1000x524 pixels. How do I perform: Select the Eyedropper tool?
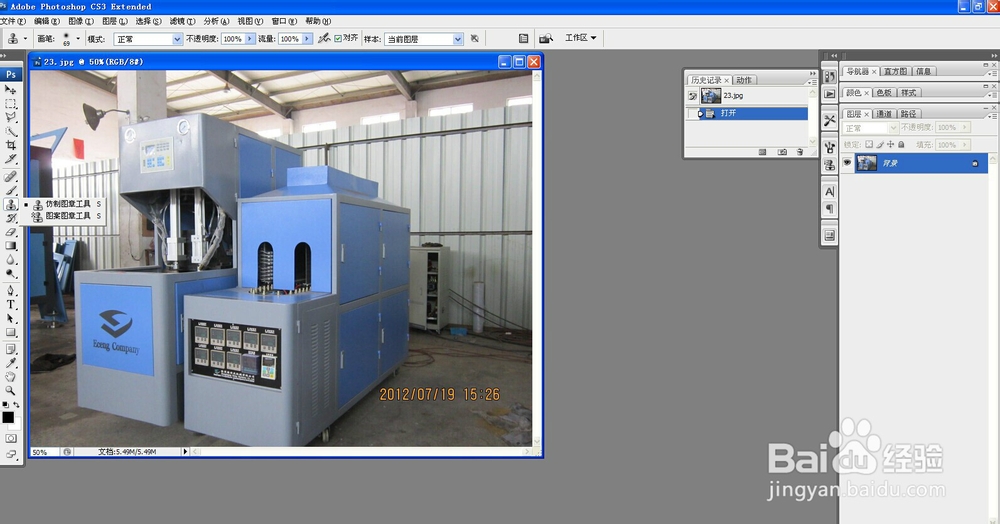(x=10, y=363)
